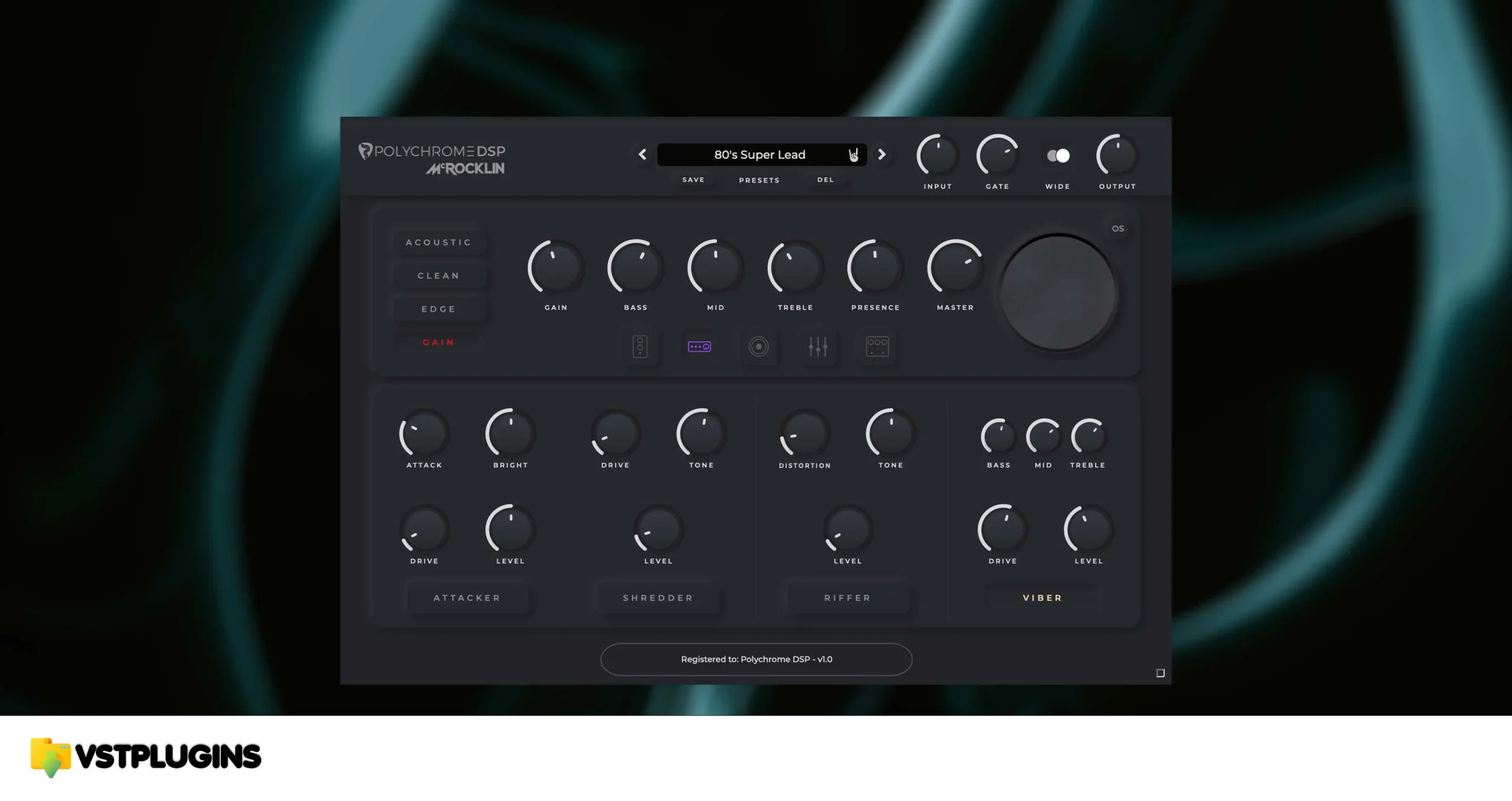Screen dimensions: 1512x801
Task: Click the large round dial beside MASTER
Action: (x=1058, y=293)
